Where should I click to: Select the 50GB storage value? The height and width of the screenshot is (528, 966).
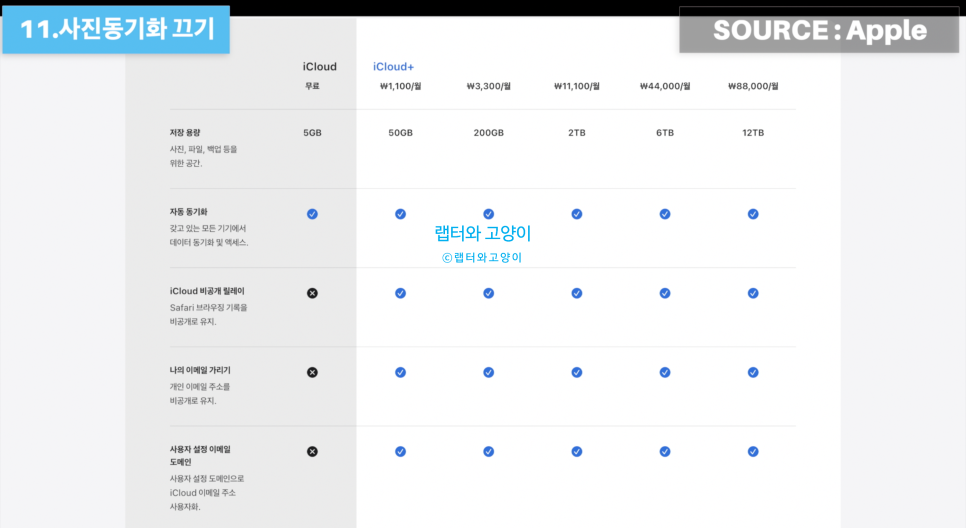tap(400, 133)
